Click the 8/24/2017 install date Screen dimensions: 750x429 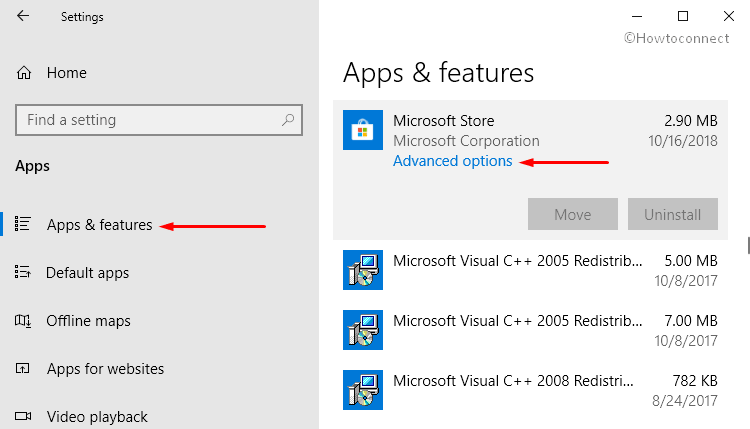click(684, 401)
